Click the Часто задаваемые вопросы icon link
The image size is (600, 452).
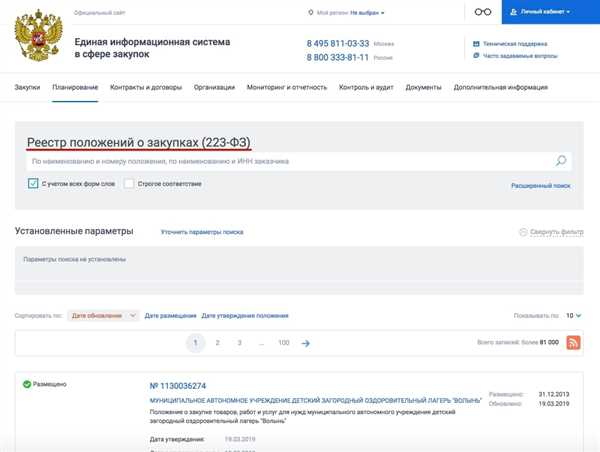474,56
